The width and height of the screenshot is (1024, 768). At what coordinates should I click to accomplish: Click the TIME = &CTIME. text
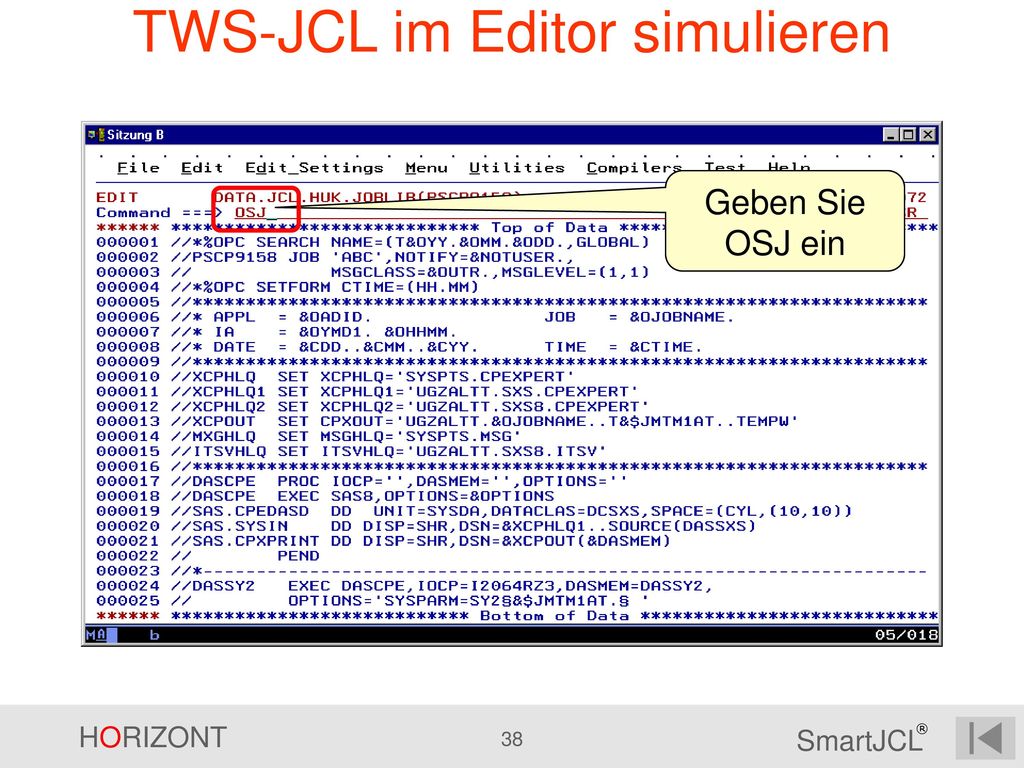pyautogui.click(x=624, y=347)
